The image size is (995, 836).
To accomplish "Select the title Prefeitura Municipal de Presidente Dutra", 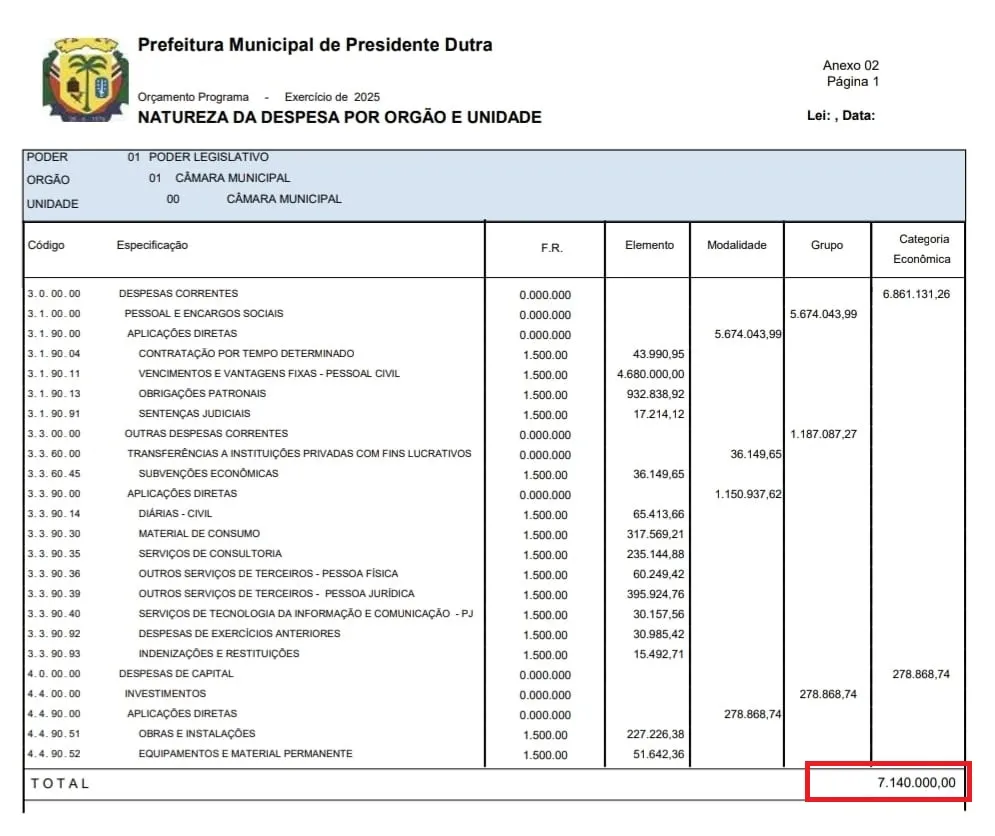I will tap(315, 45).
